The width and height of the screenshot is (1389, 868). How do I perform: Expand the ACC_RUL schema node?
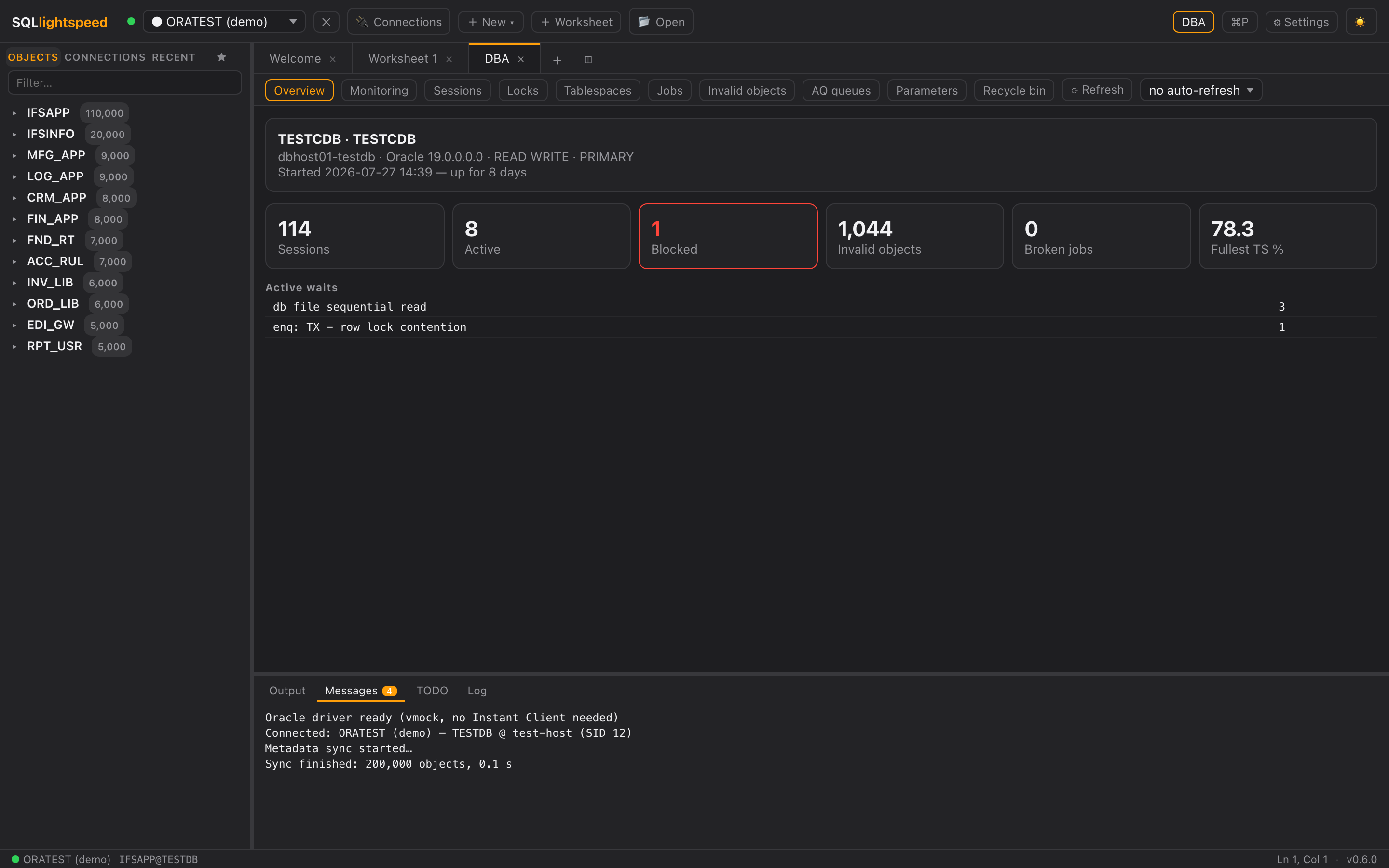[x=14, y=262]
